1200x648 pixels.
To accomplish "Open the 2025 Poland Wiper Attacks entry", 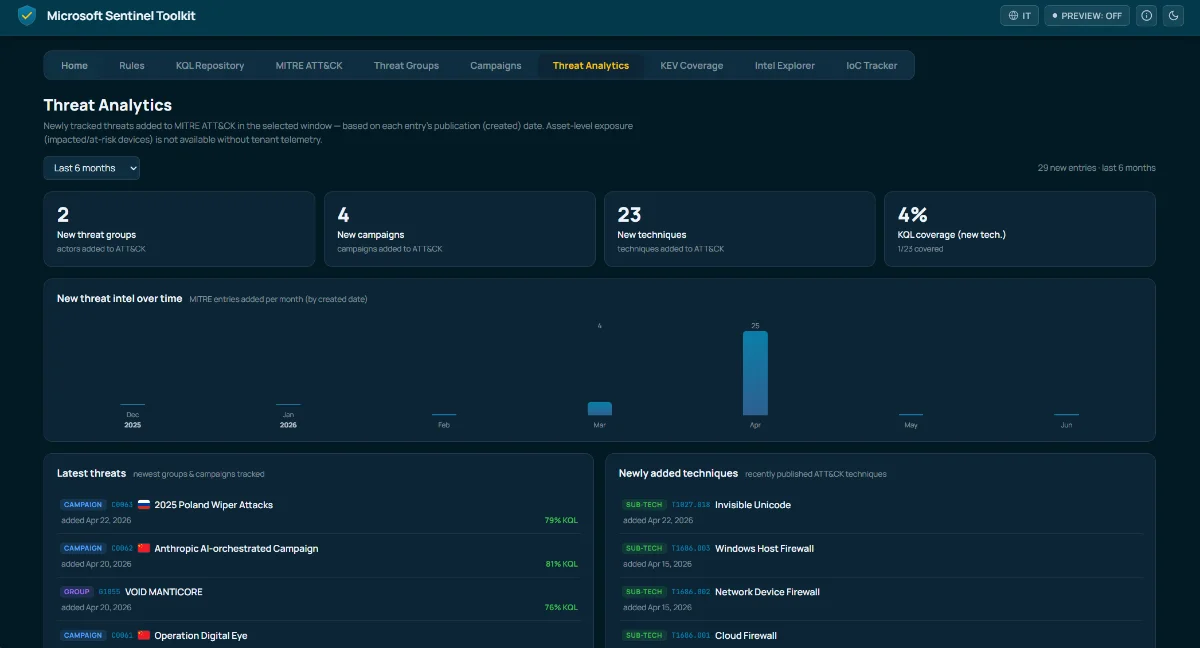I will tap(319, 511).
